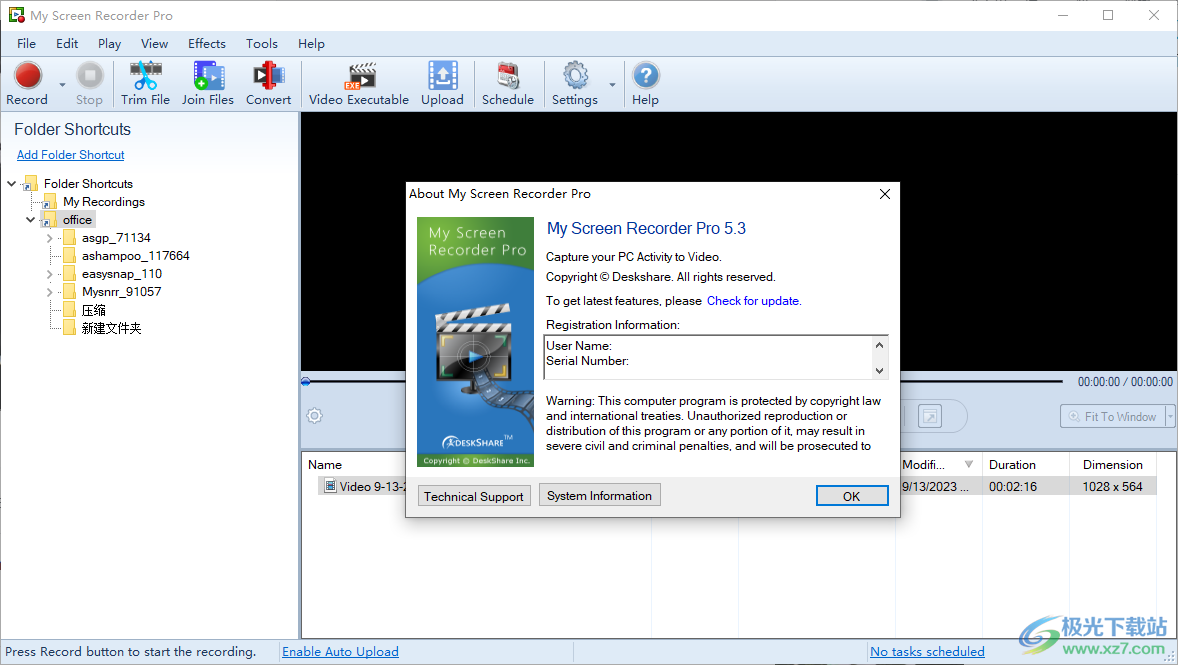Launch the Convert tool
This screenshot has height=665, width=1178.
pos(268,83)
